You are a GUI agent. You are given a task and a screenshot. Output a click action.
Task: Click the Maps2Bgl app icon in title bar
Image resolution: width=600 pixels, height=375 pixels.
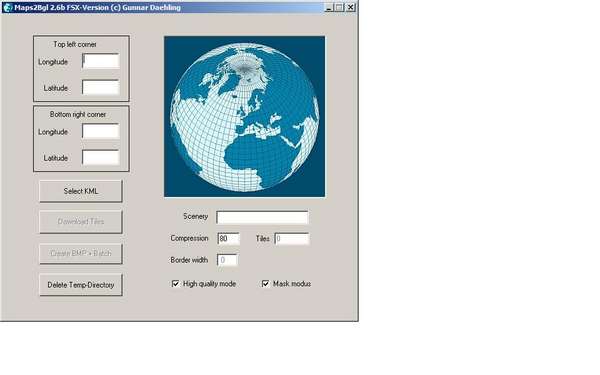tap(7, 7)
